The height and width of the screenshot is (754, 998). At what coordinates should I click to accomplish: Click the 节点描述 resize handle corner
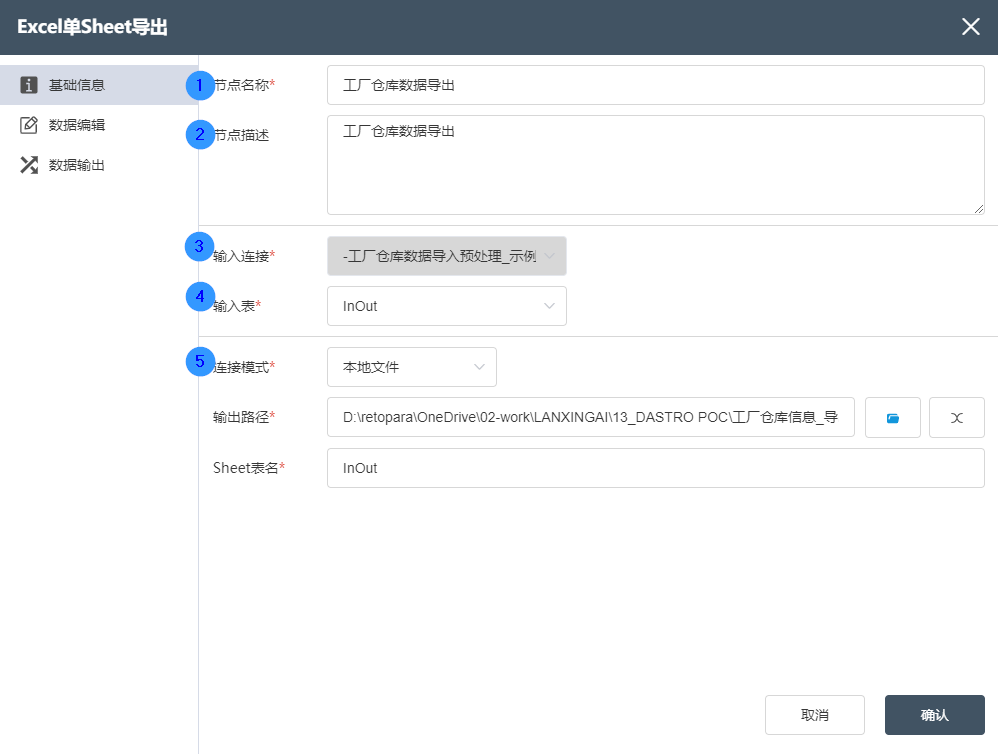(x=978, y=209)
